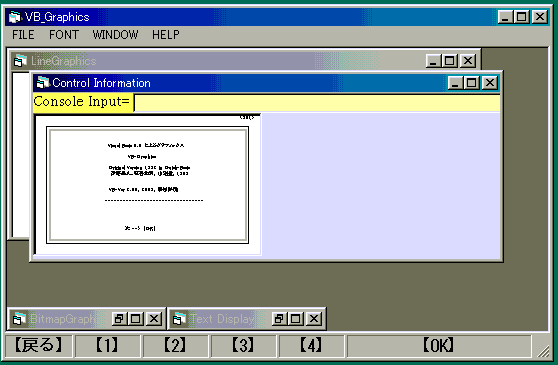Restore the minimized Text Display window
This screenshot has width=558, height=365.
[x=279, y=318]
